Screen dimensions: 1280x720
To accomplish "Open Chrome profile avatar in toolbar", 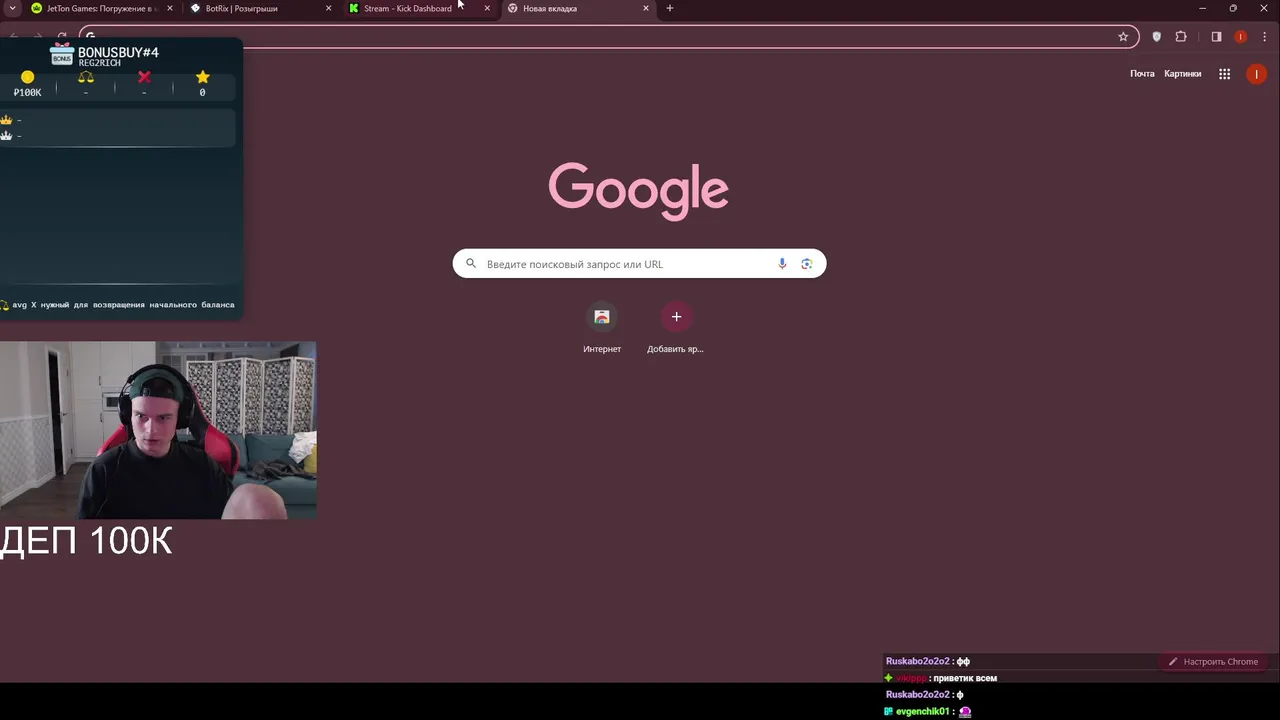I will (x=1240, y=37).
